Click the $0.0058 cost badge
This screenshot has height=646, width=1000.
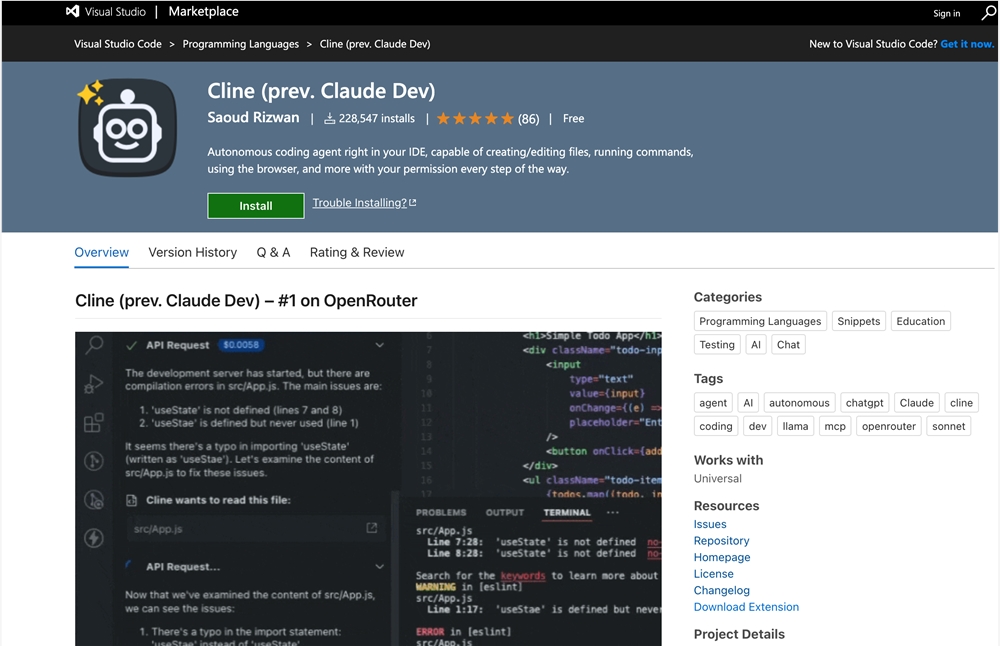coord(241,345)
